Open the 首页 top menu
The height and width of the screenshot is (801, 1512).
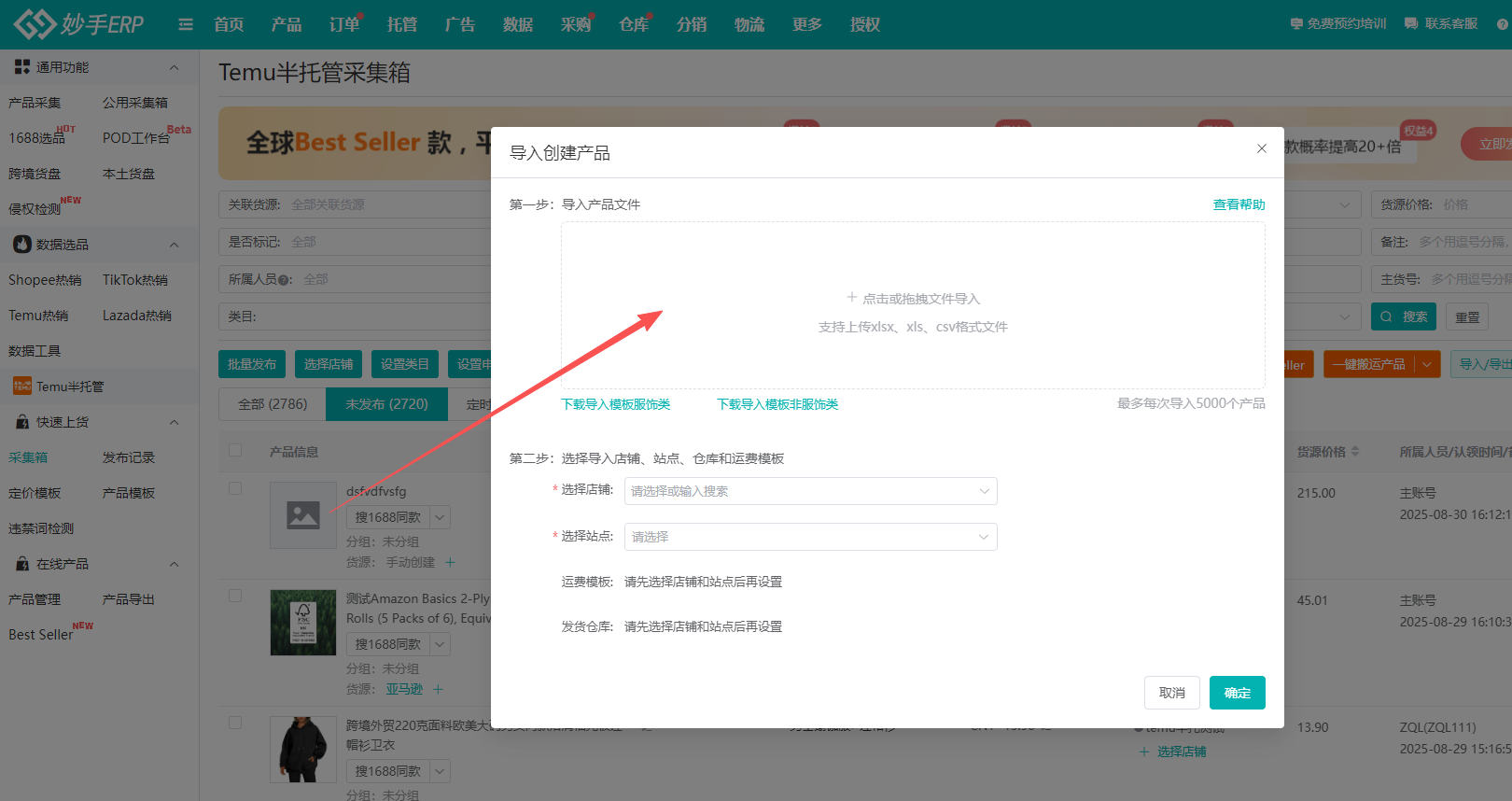pyautogui.click(x=229, y=24)
